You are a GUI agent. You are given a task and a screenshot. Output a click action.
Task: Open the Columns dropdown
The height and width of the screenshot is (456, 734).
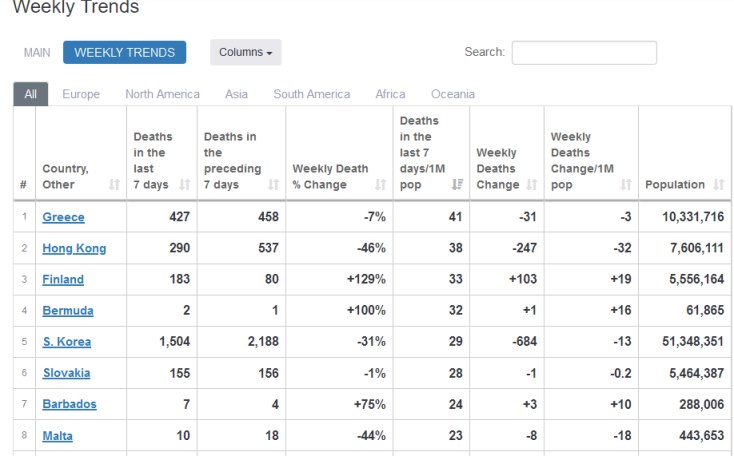pyautogui.click(x=245, y=52)
